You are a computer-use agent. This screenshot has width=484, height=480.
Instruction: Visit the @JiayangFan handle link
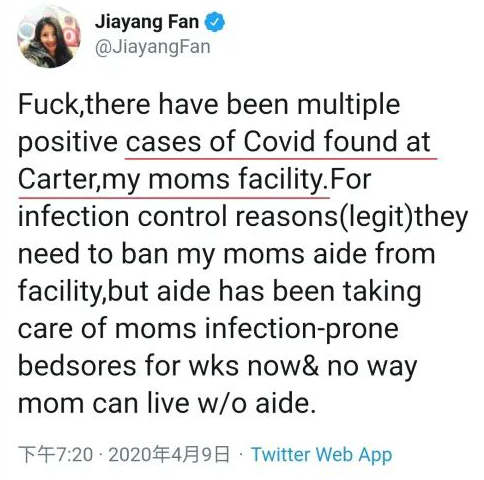point(153,47)
